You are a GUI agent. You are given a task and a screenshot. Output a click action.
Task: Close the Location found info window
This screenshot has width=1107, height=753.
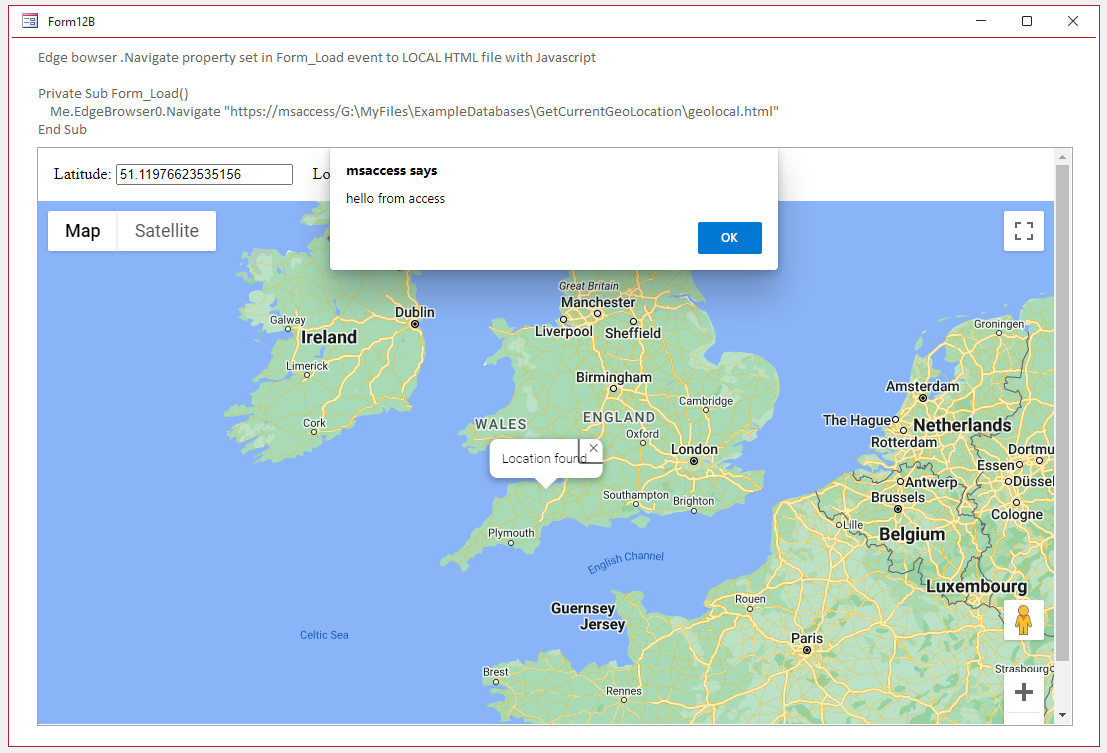(x=594, y=448)
